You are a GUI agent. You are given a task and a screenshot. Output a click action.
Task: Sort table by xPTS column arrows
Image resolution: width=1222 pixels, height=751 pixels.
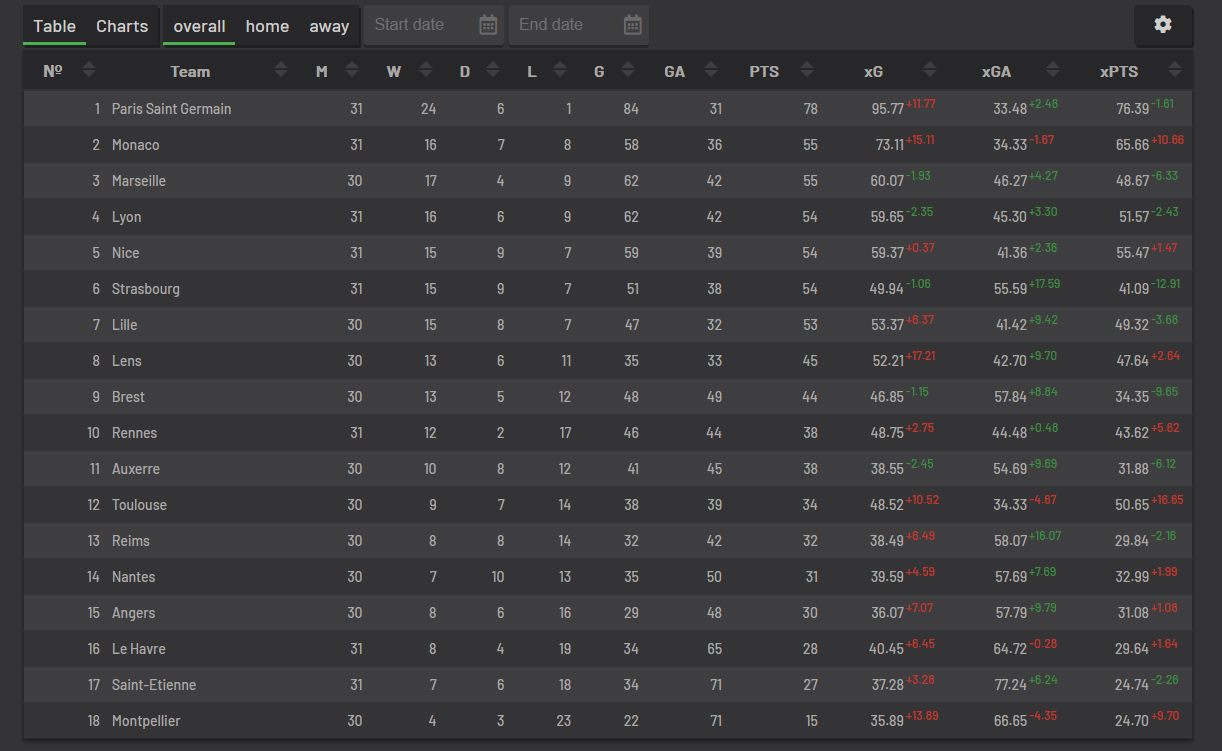click(x=1174, y=70)
